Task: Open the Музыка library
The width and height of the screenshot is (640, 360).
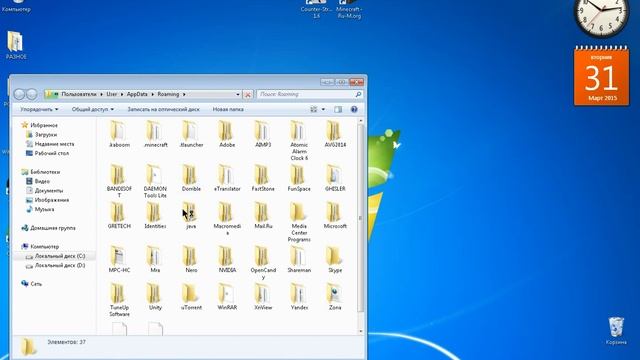Action: point(40,209)
